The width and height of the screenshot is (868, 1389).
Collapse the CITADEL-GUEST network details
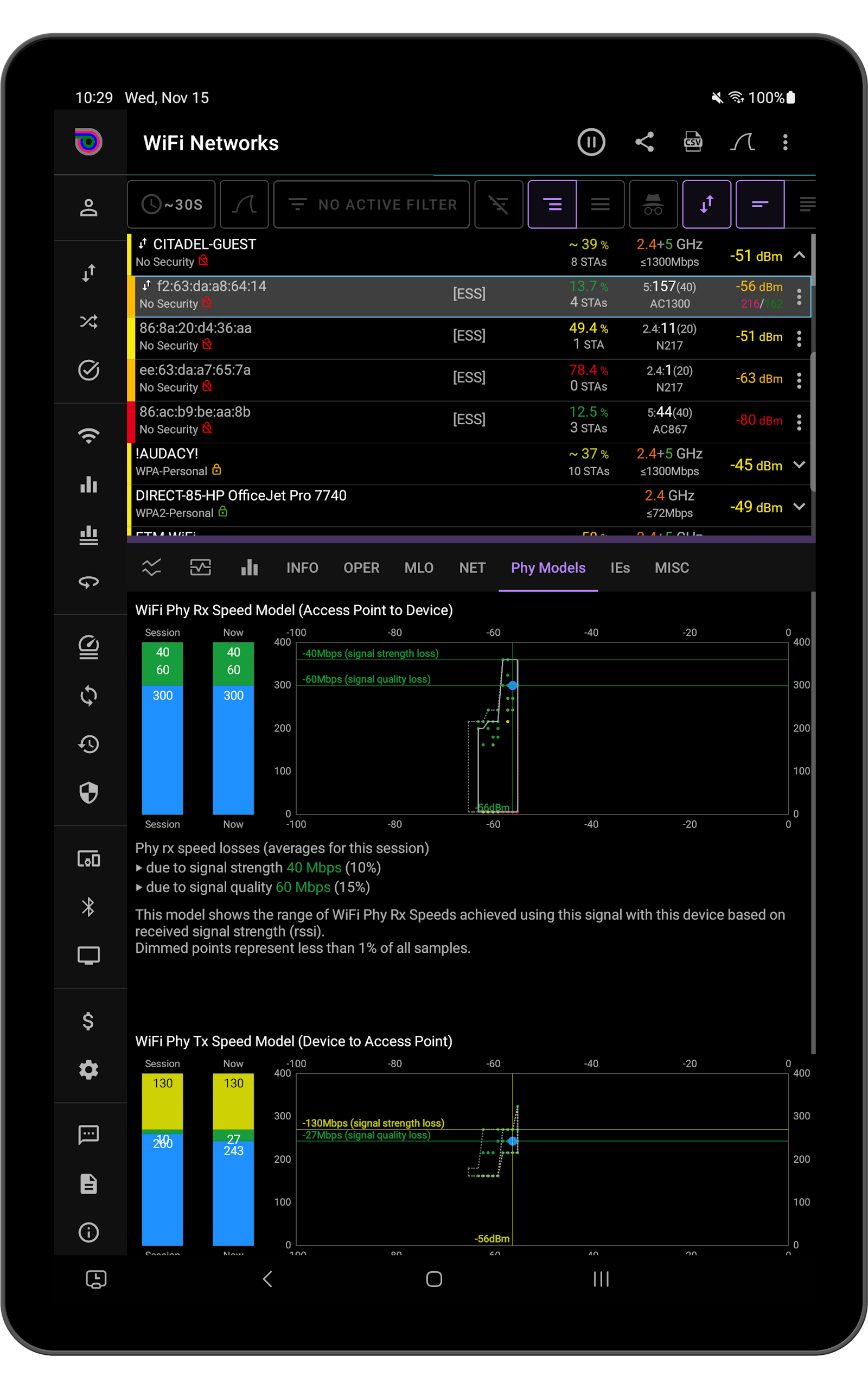coord(800,255)
